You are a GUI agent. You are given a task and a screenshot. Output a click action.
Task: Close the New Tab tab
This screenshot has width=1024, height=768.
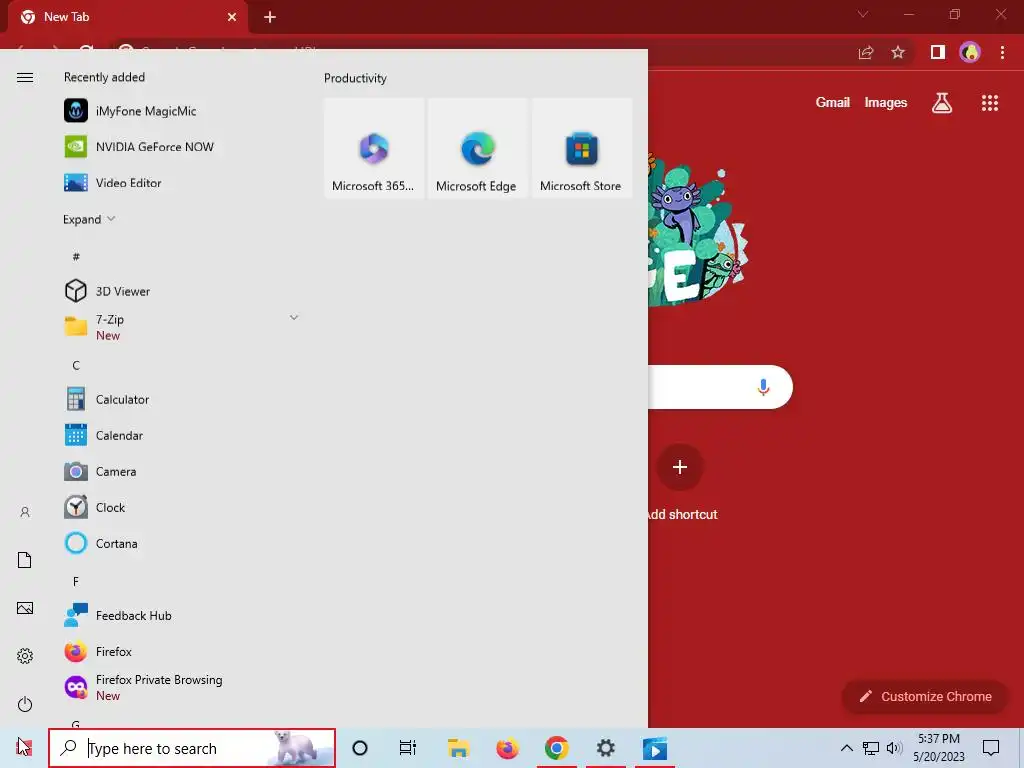[x=232, y=17]
